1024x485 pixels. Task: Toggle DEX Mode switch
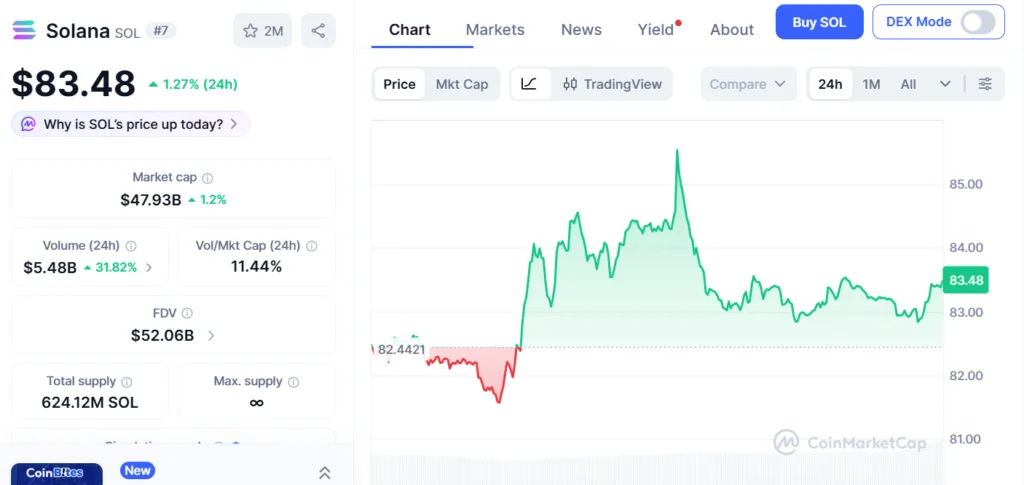[x=977, y=22]
